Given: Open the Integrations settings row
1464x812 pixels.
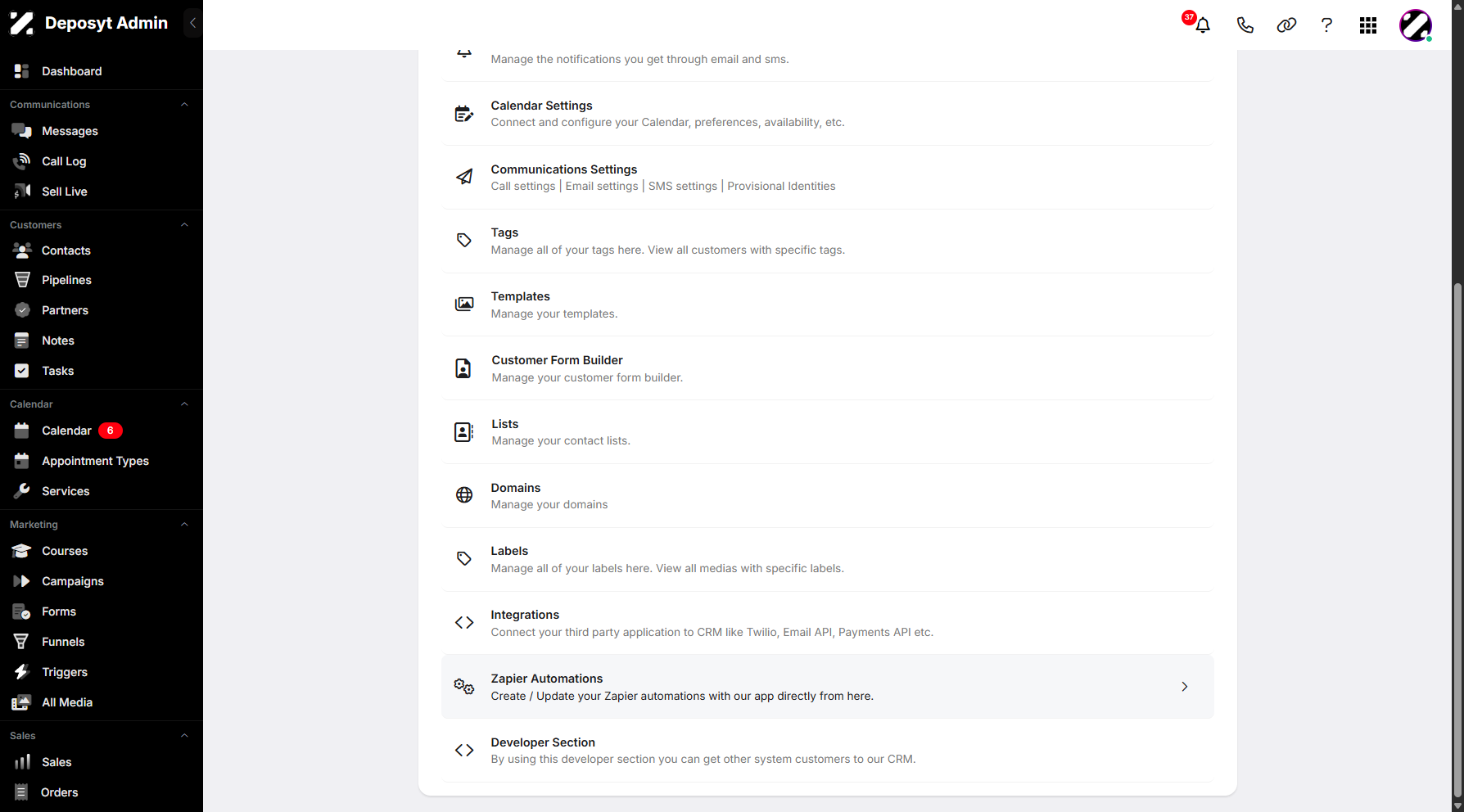Looking at the screenshot, I should pyautogui.click(x=827, y=623).
